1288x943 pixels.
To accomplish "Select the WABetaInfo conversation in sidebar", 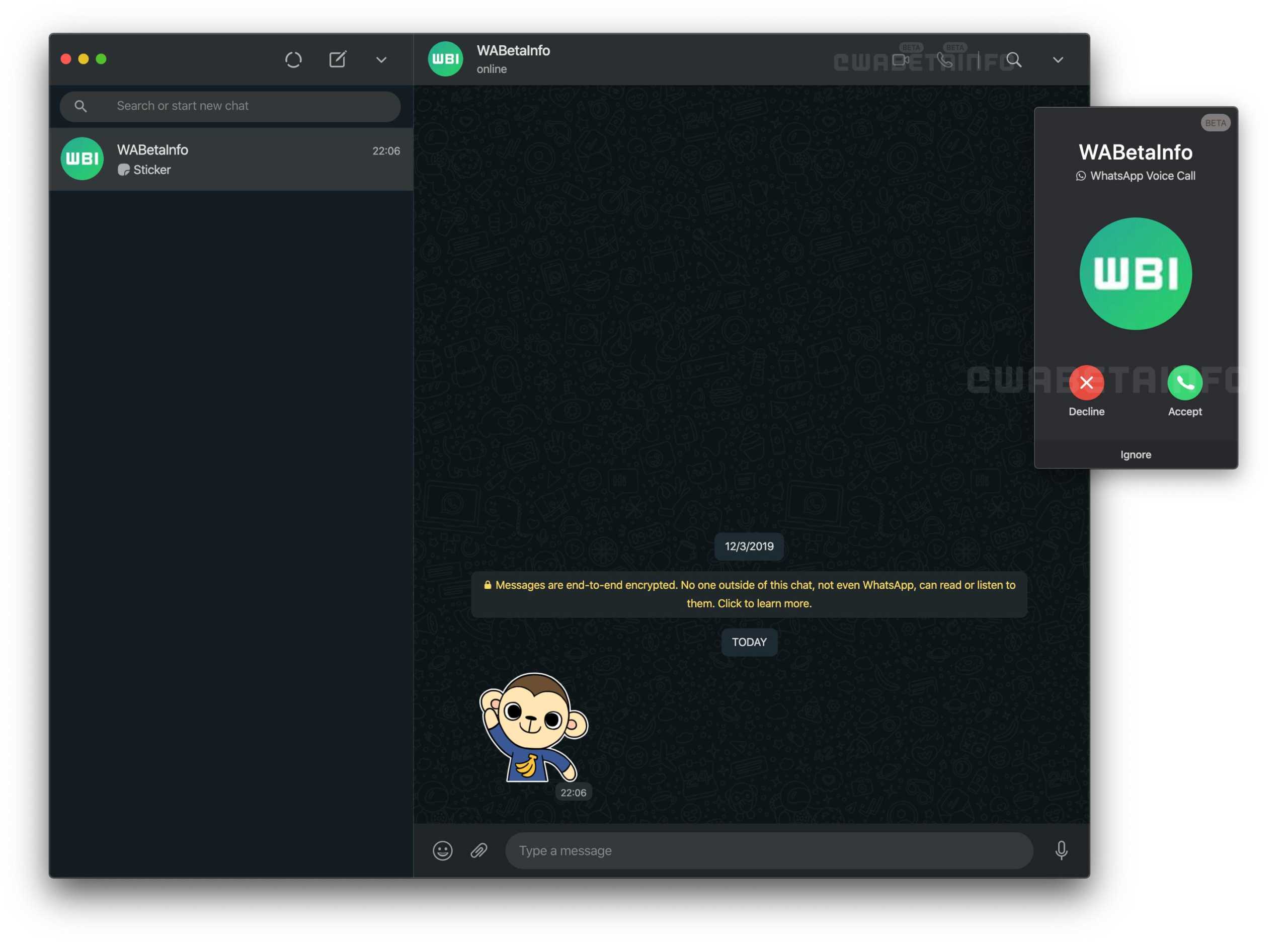I will point(230,159).
